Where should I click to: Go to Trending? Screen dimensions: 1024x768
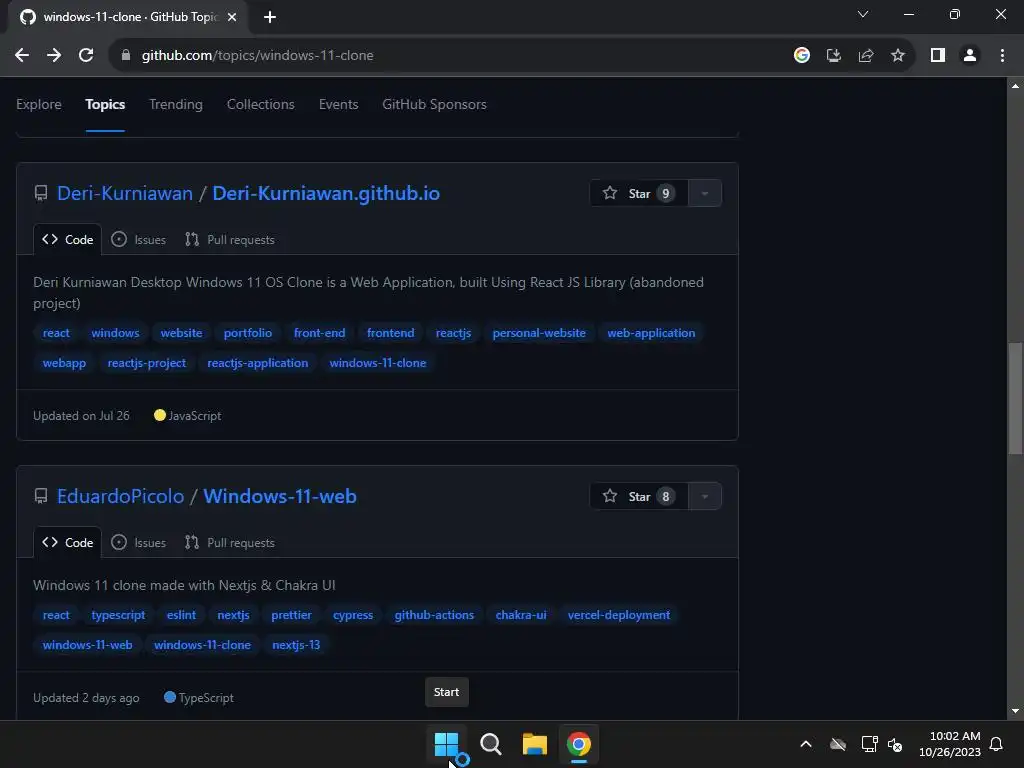click(x=176, y=104)
